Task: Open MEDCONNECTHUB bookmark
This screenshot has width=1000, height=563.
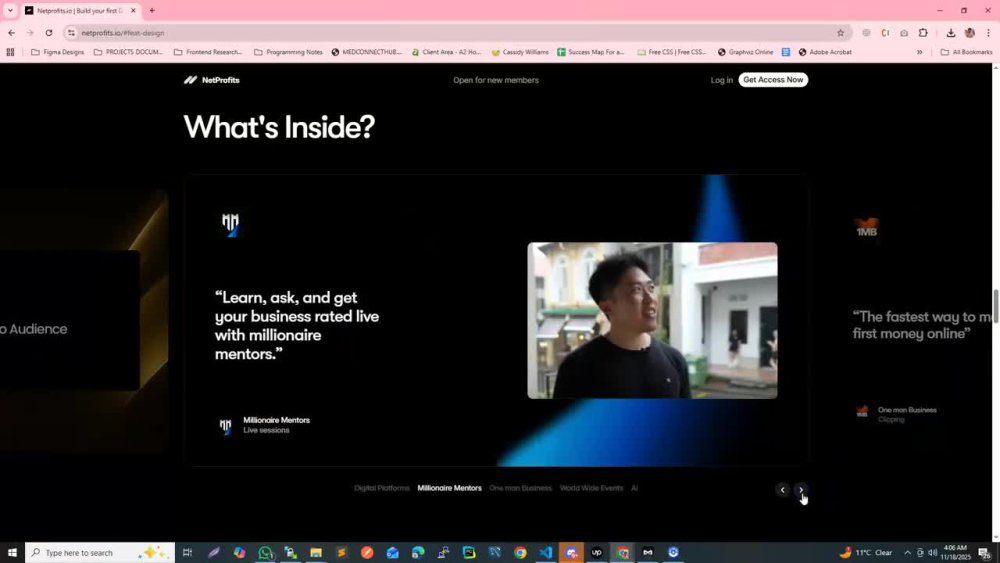Action: (367, 52)
